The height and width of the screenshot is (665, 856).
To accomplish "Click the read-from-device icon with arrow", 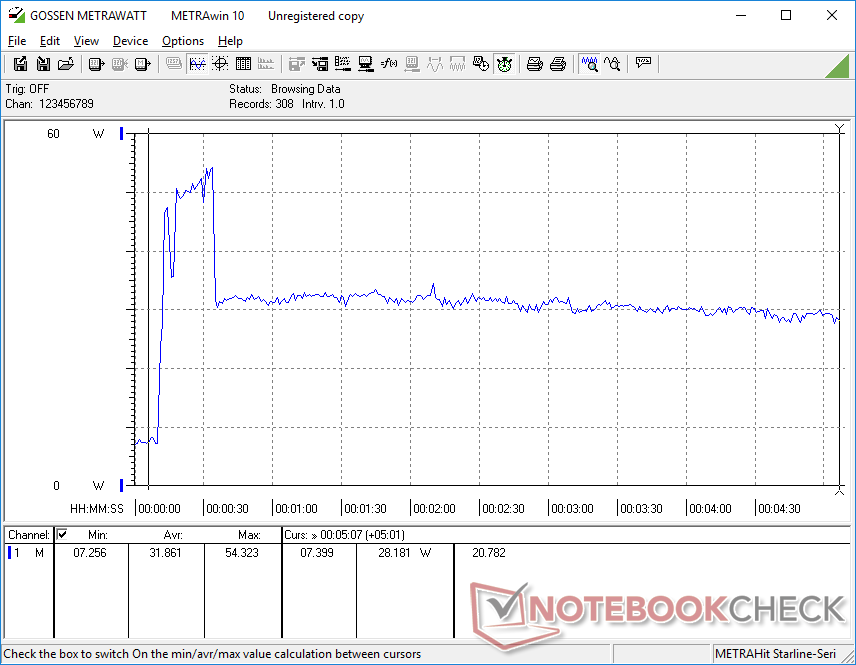I will (97, 64).
